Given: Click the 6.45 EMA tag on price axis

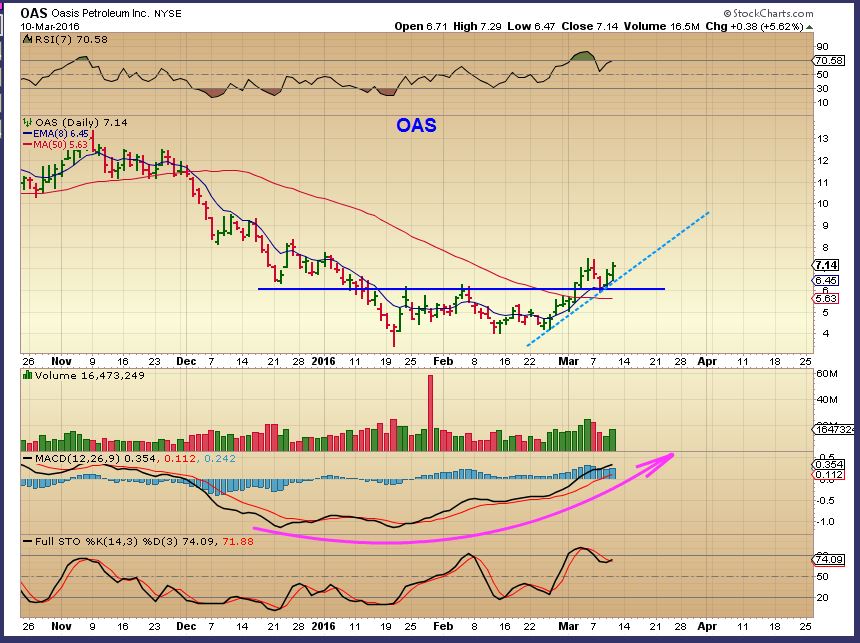Looking at the screenshot, I should coord(827,280).
